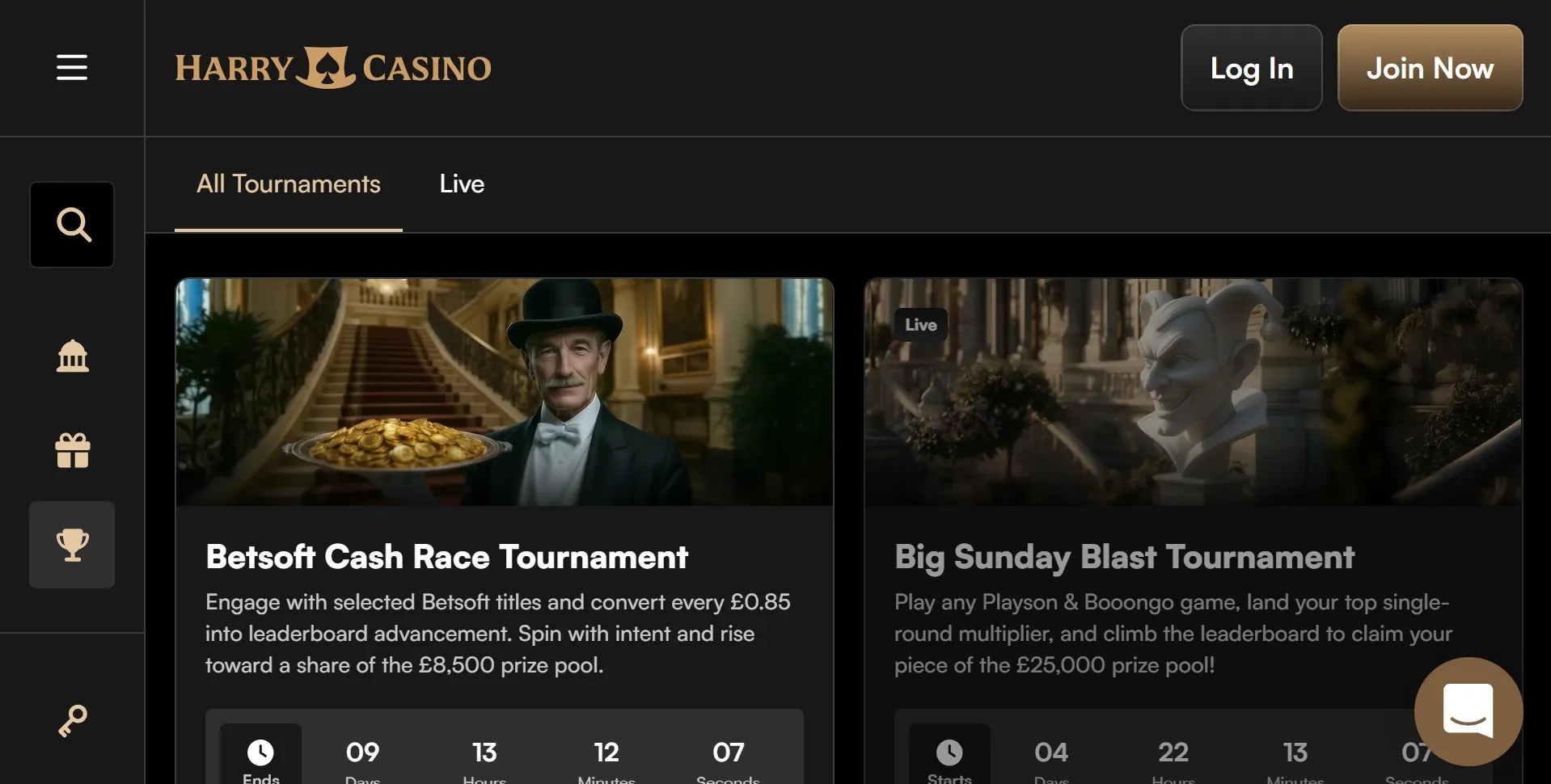Click the Betsoft tournament description text
Viewport: 1551px width, 784px height.
point(497,634)
